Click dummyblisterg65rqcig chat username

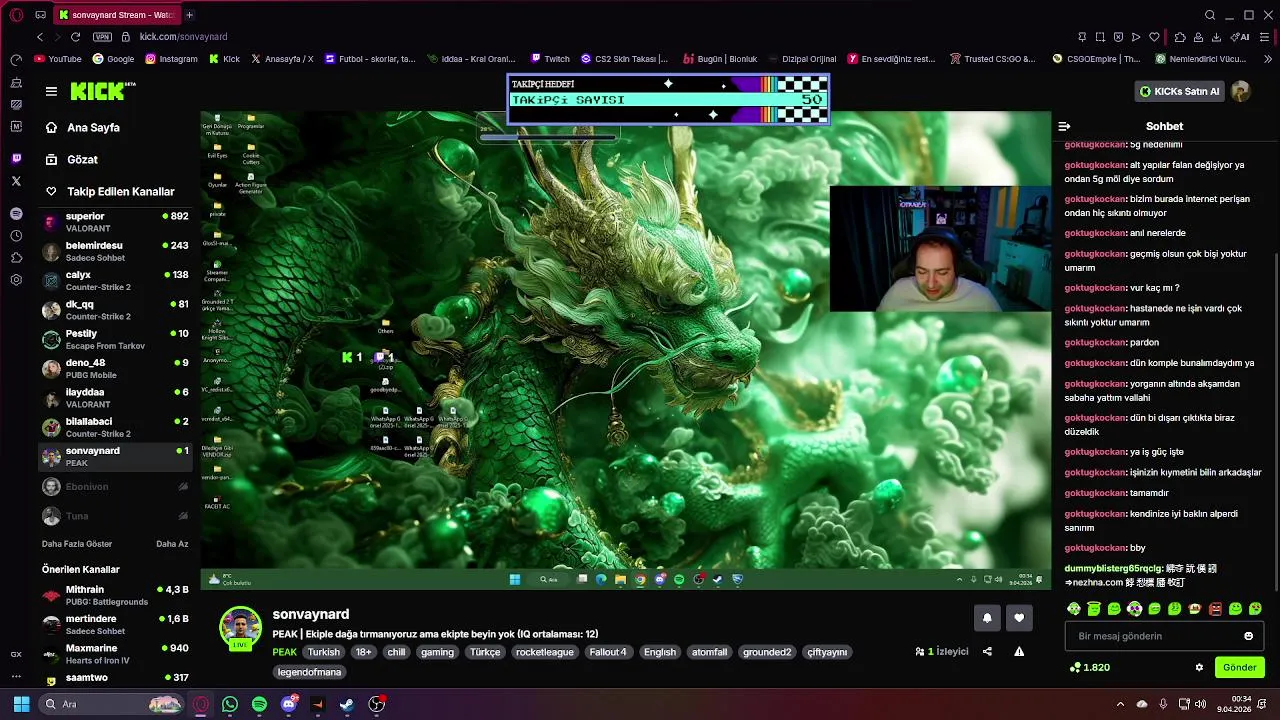(1113, 568)
